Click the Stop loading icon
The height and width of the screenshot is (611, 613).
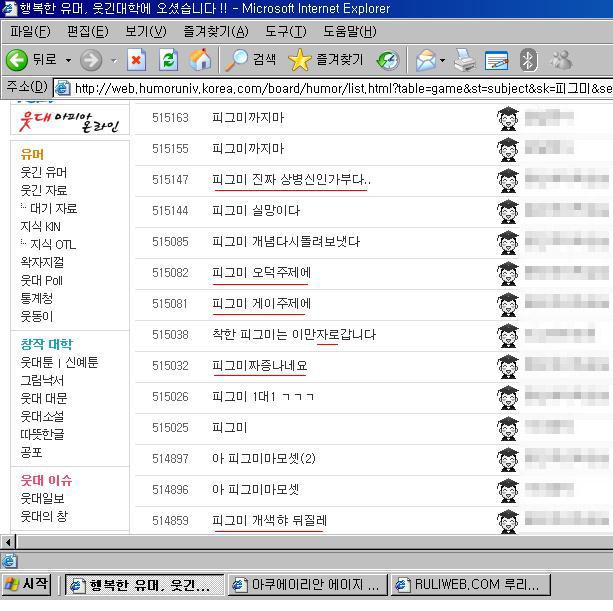coord(135,60)
